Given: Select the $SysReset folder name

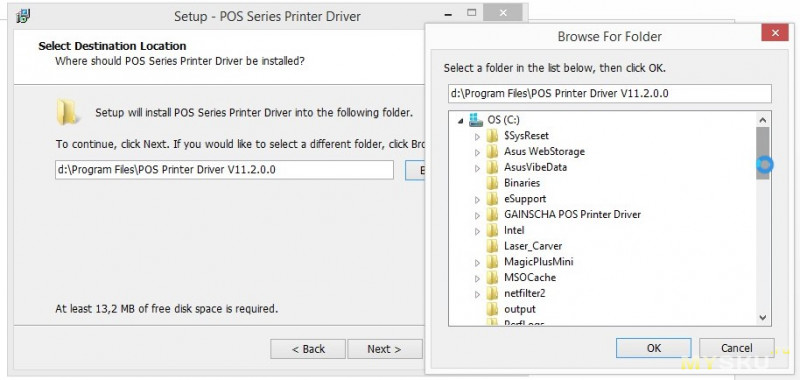Looking at the screenshot, I should coord(526,136).
